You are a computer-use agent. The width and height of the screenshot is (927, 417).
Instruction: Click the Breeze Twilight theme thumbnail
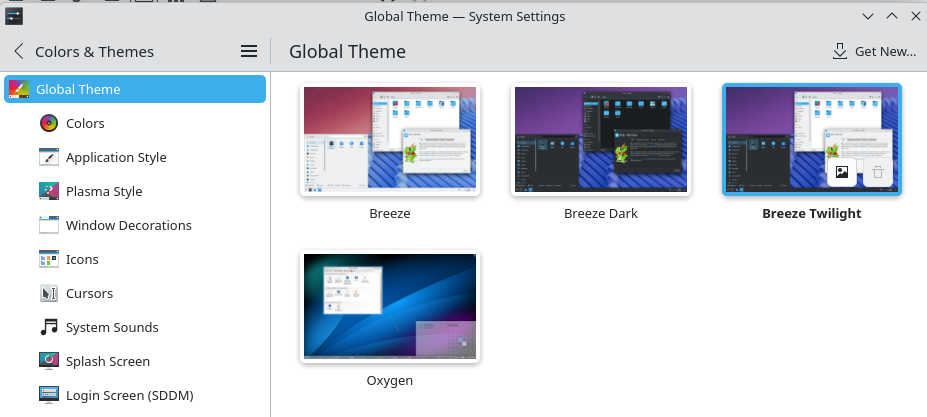pos(812,140)
